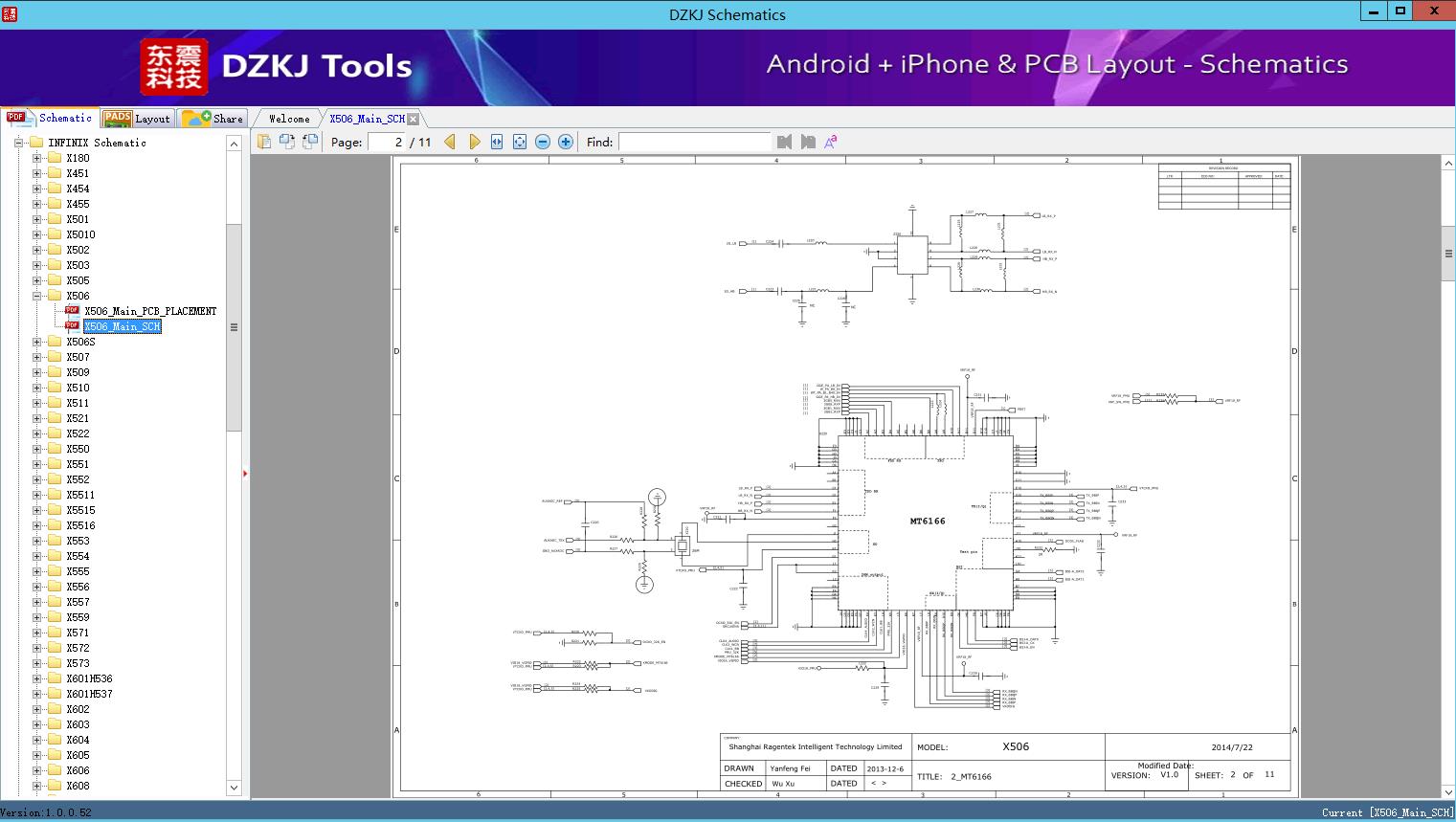The height and width of the screenshot is (822, 1456).
Task: Select the X608 folder label
Action: pyautogui.click(x=78, y=786)
